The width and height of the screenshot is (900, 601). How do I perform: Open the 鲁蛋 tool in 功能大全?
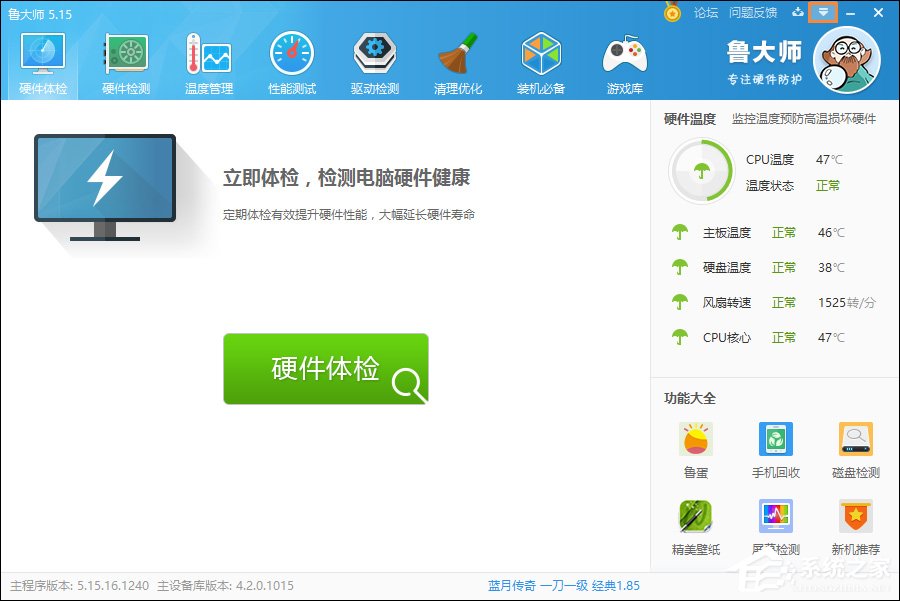coord(695,438)
